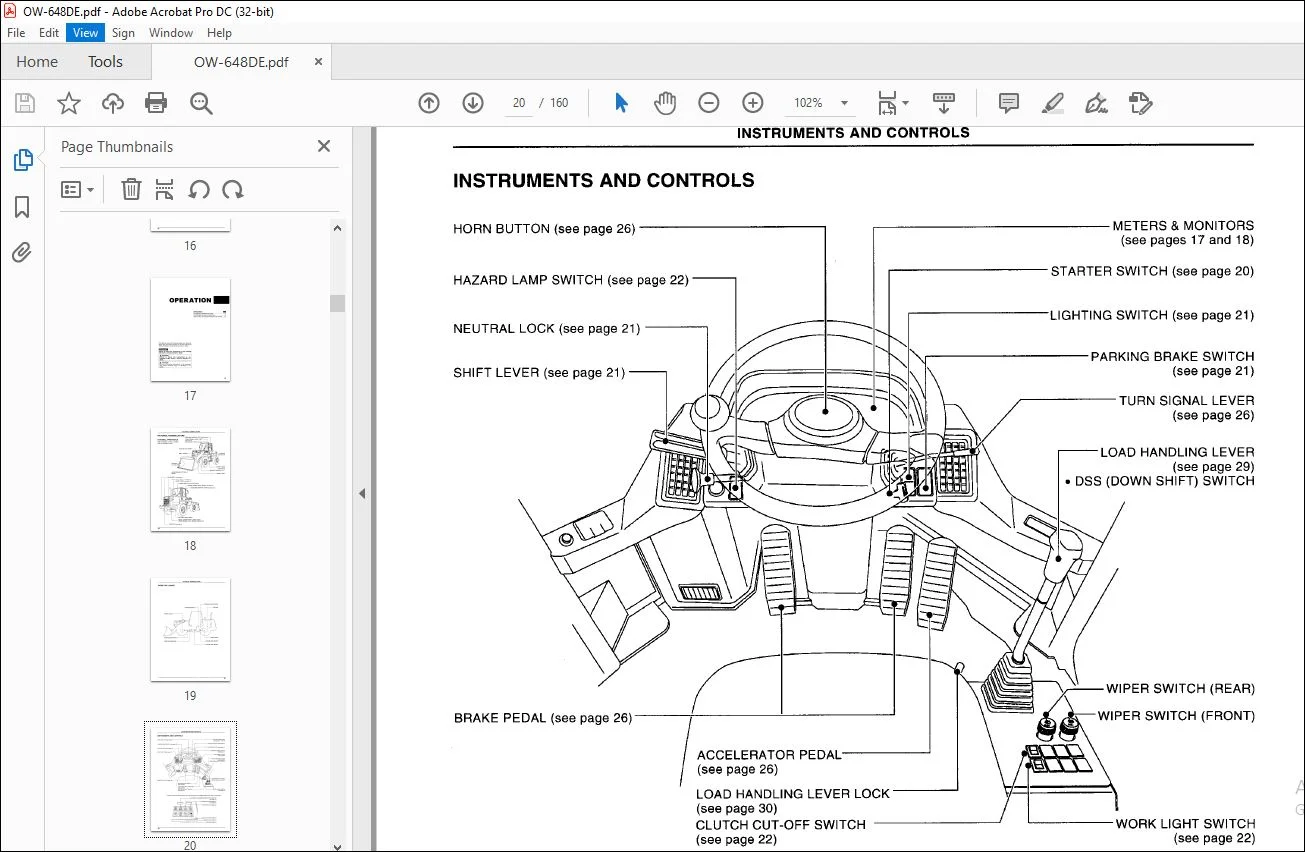Screen dimensions: 1305x852
Task: Switch to the Tools tab
Action: coord(105,62)
